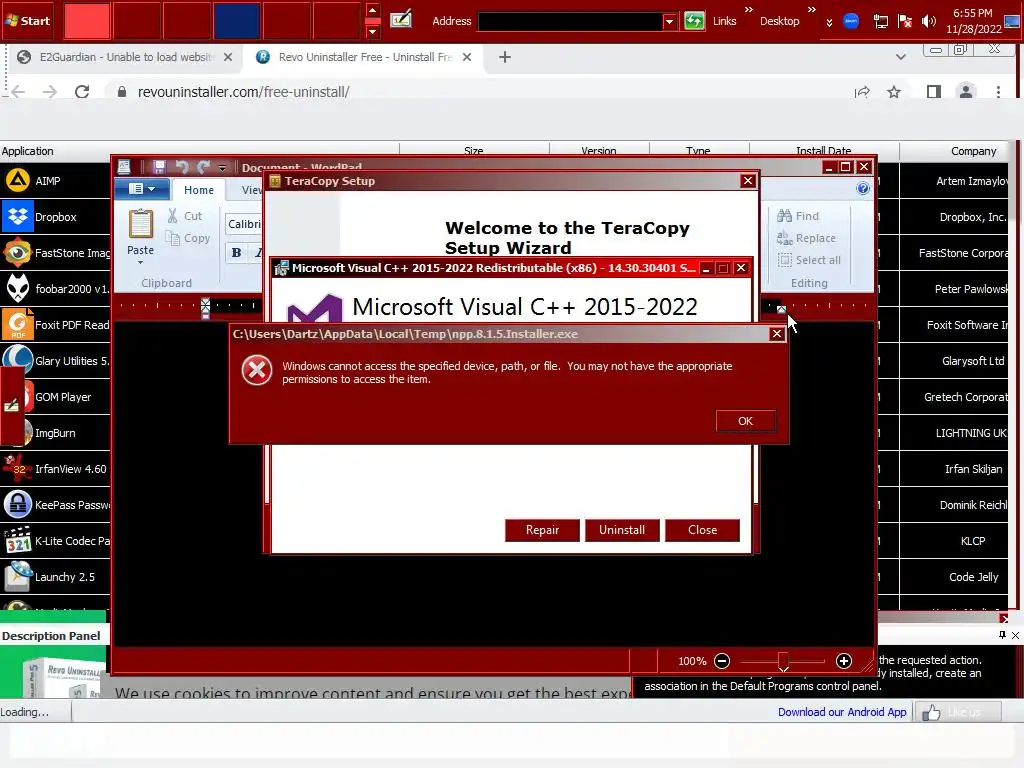Click Replace in WordPad Editing group
The image size is (1024, 768).
[x=807, y=238]
